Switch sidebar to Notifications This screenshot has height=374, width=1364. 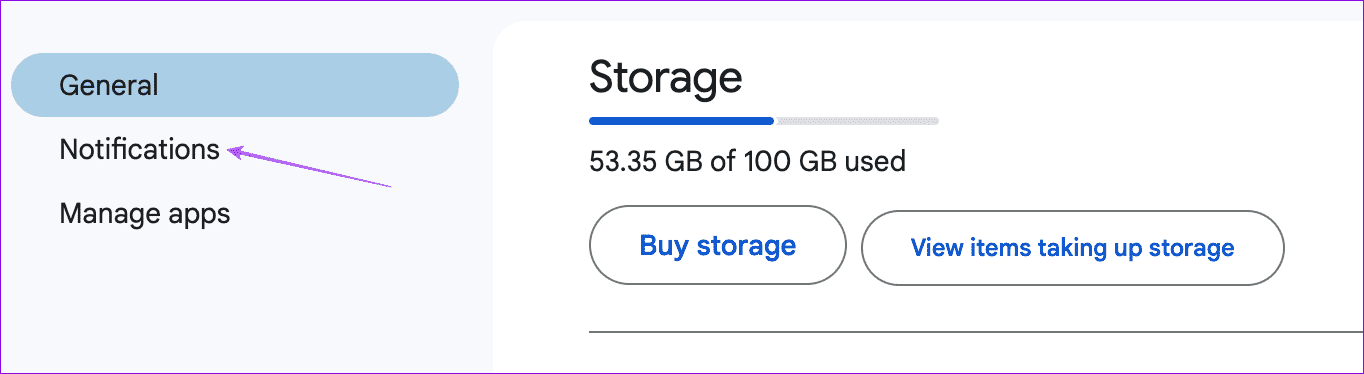(x=139, y=149)
